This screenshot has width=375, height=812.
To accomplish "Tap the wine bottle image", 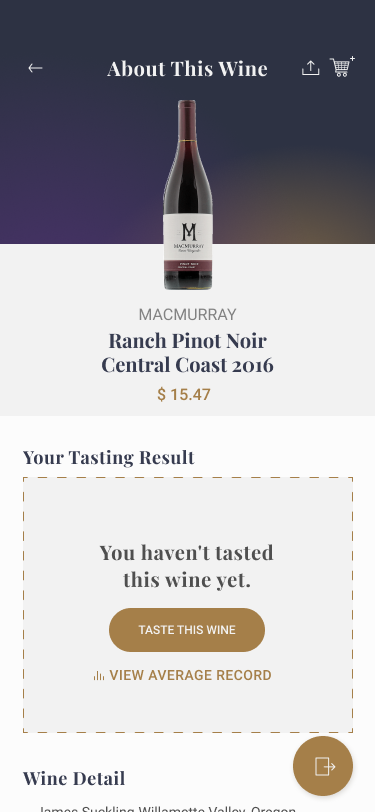I will [188, 195].
